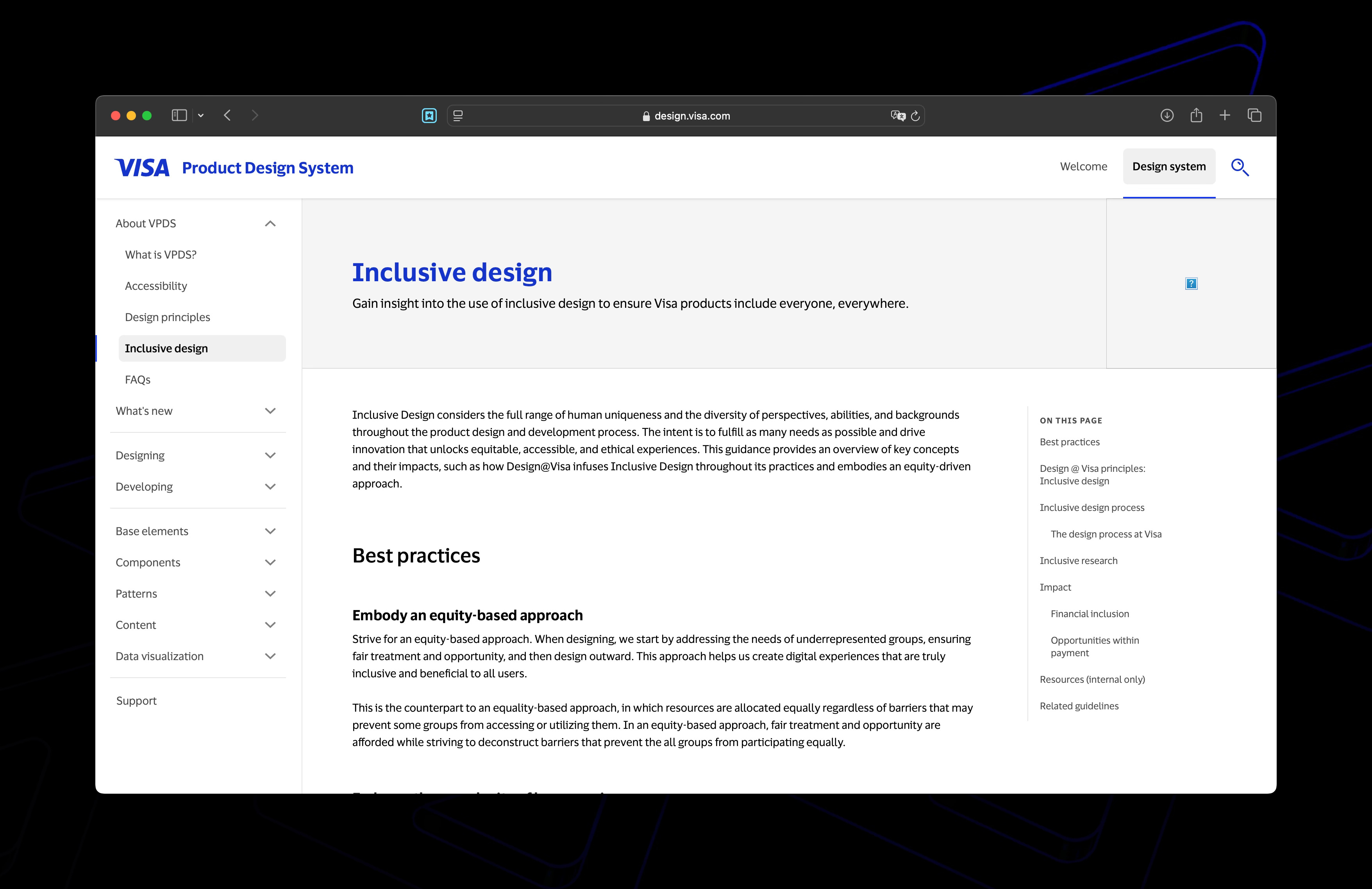Jump to The design process at Visa
1372x889 pixels.
point(1106,534)
